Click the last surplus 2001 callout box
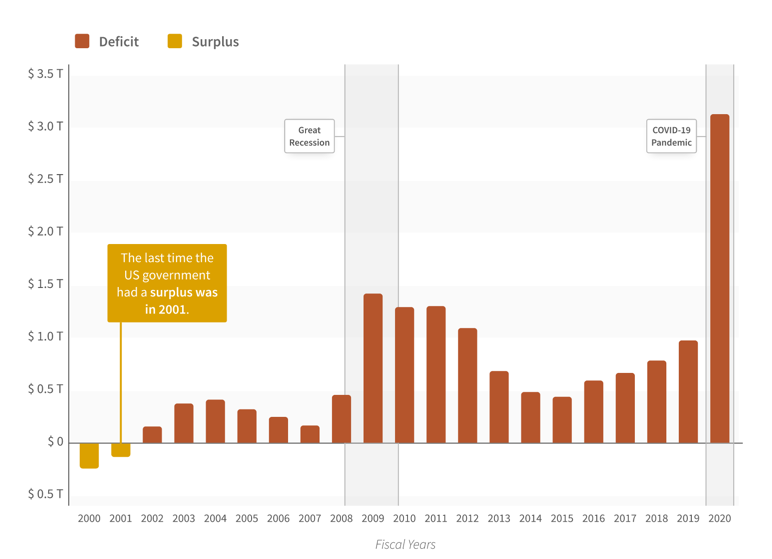The width and height of the screenshot is (772, 559). 167,283
